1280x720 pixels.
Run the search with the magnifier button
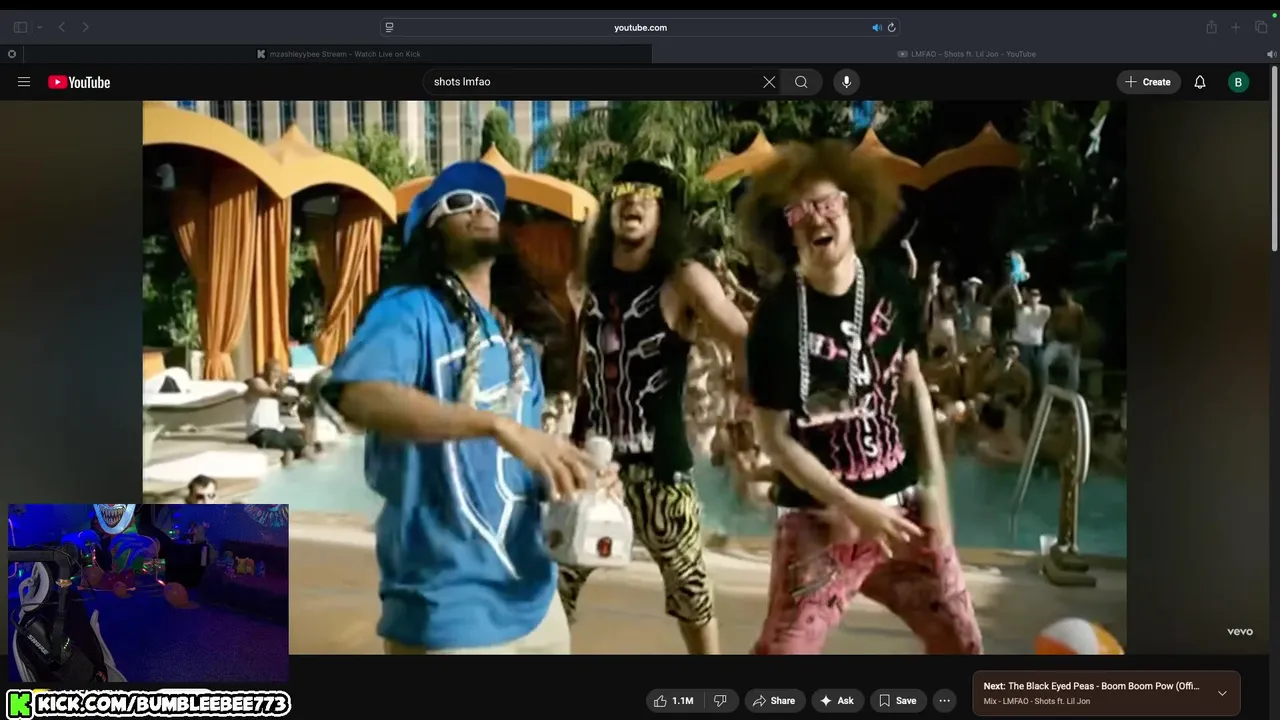801,82
